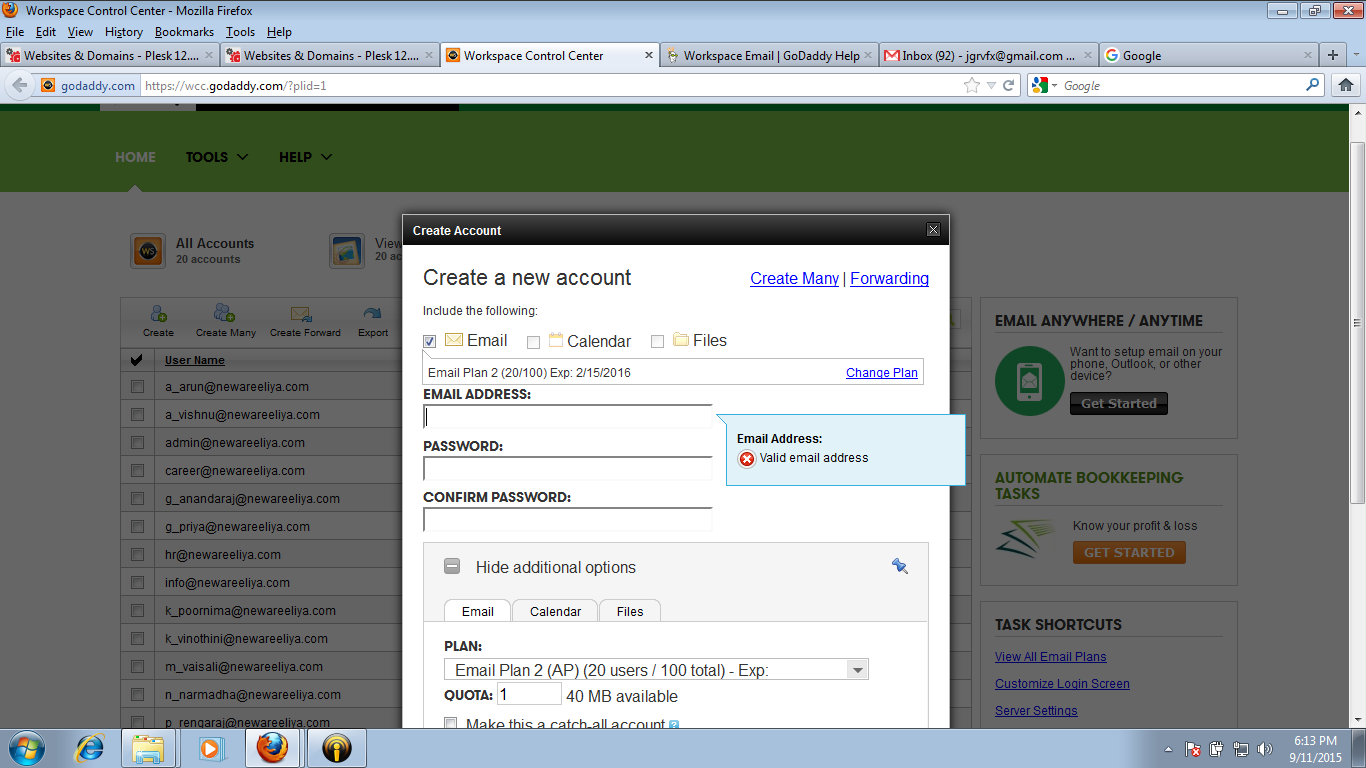Click the bookmark star icon in address bar
Image resolution: width=1366 pixels, height=768 pixels.
(x=972, y=86)
